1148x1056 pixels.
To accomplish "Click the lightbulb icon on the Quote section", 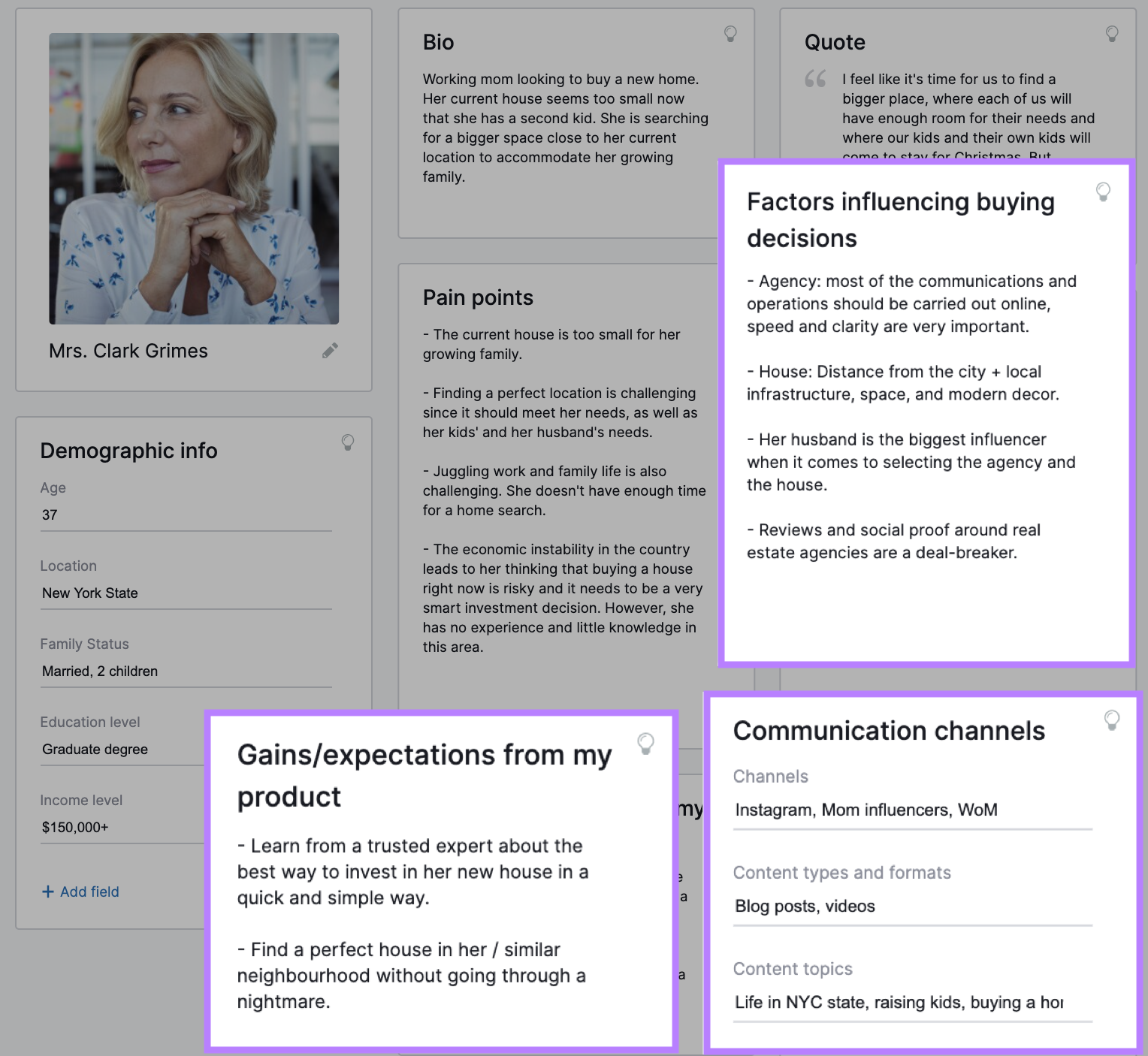I will (1111, 34).
